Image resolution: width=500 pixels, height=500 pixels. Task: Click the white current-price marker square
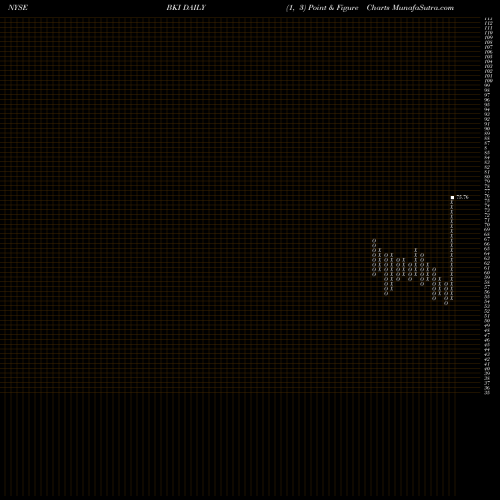[x=452, y=197]
